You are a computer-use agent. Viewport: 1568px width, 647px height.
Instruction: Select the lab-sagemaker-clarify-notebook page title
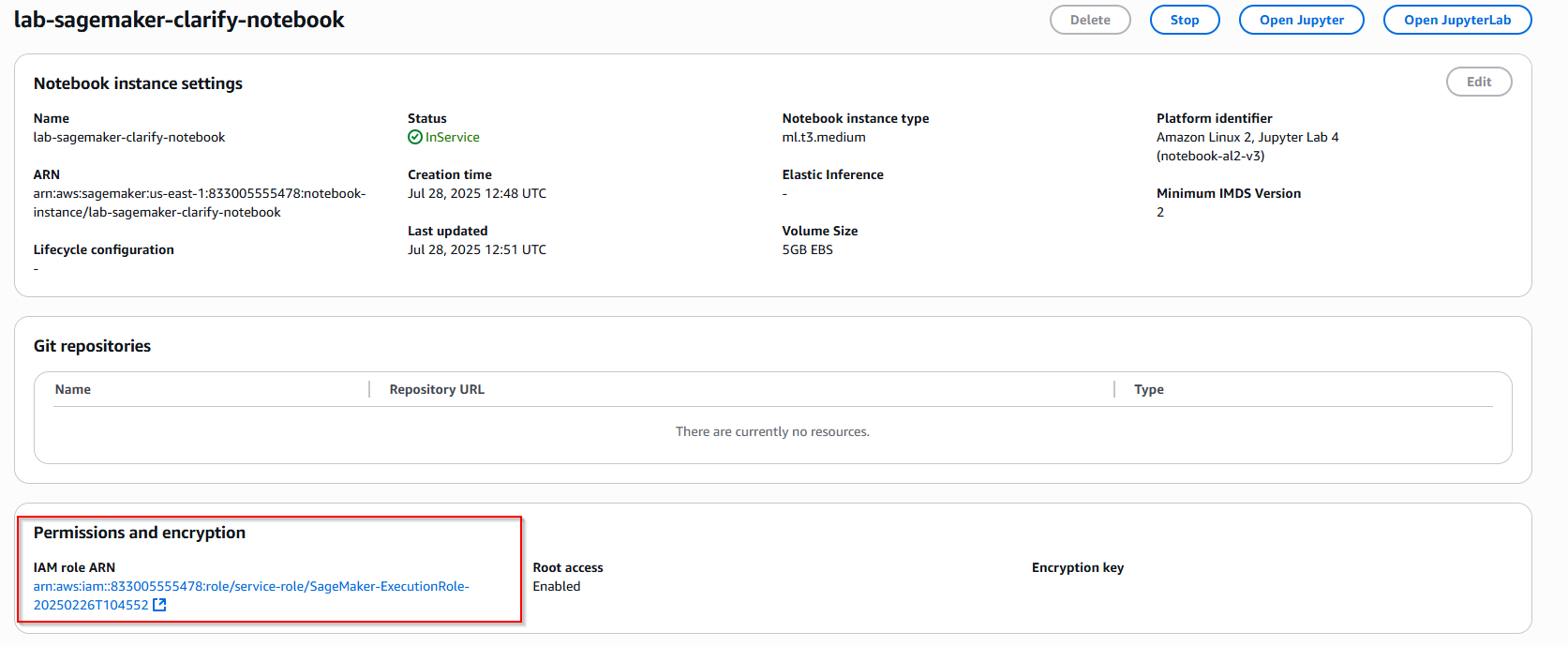click(x=179, y=20)
